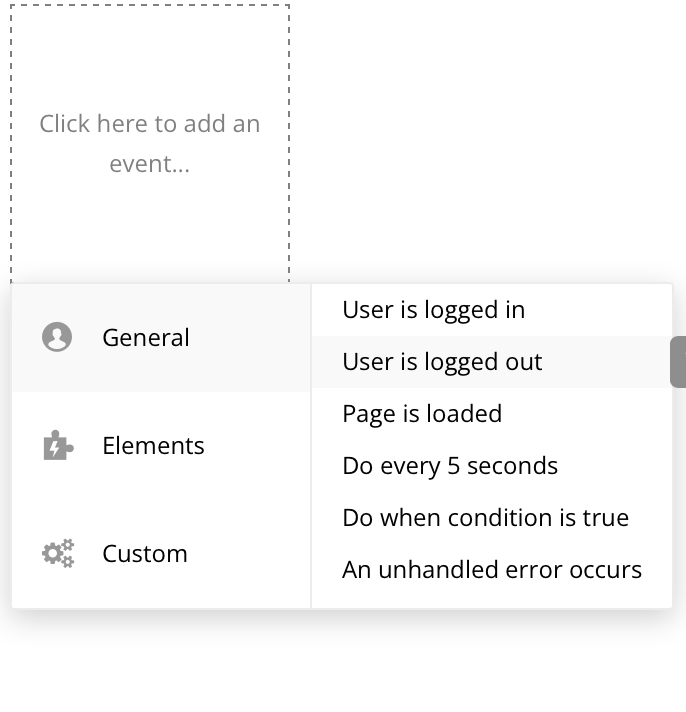Image resolution: width=686 pixels, height=712 pixels.
Task: Choose "An unhandled error occurs" event
Action: [491, 570]
